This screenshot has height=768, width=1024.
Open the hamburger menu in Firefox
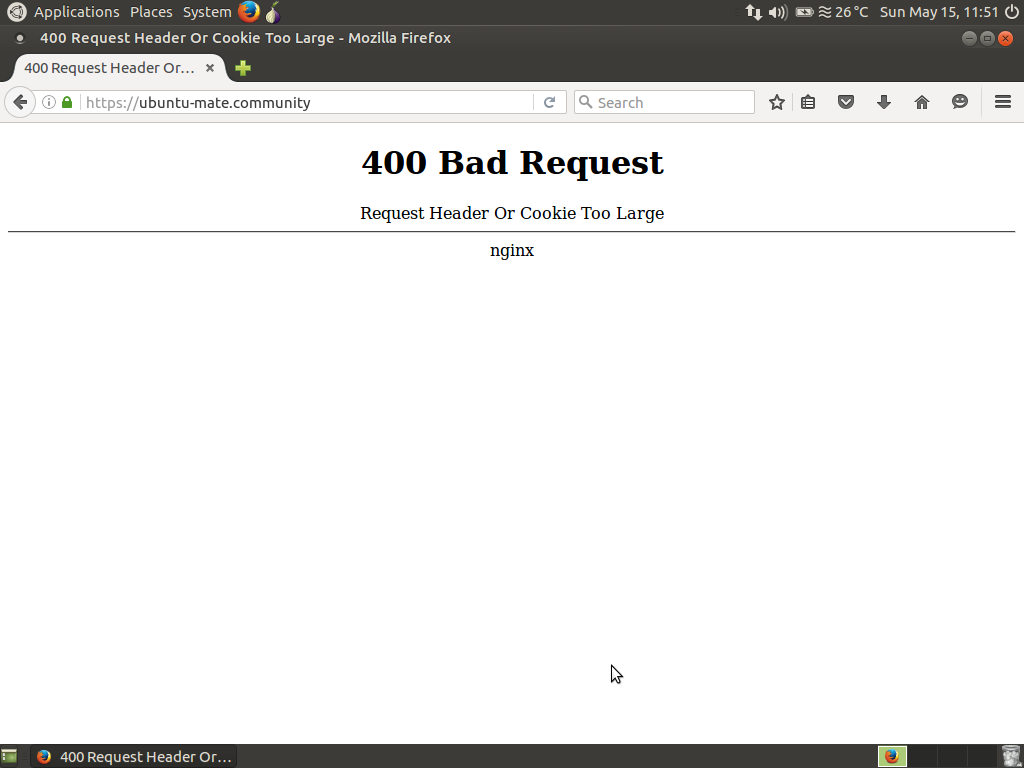point(1002,102)
